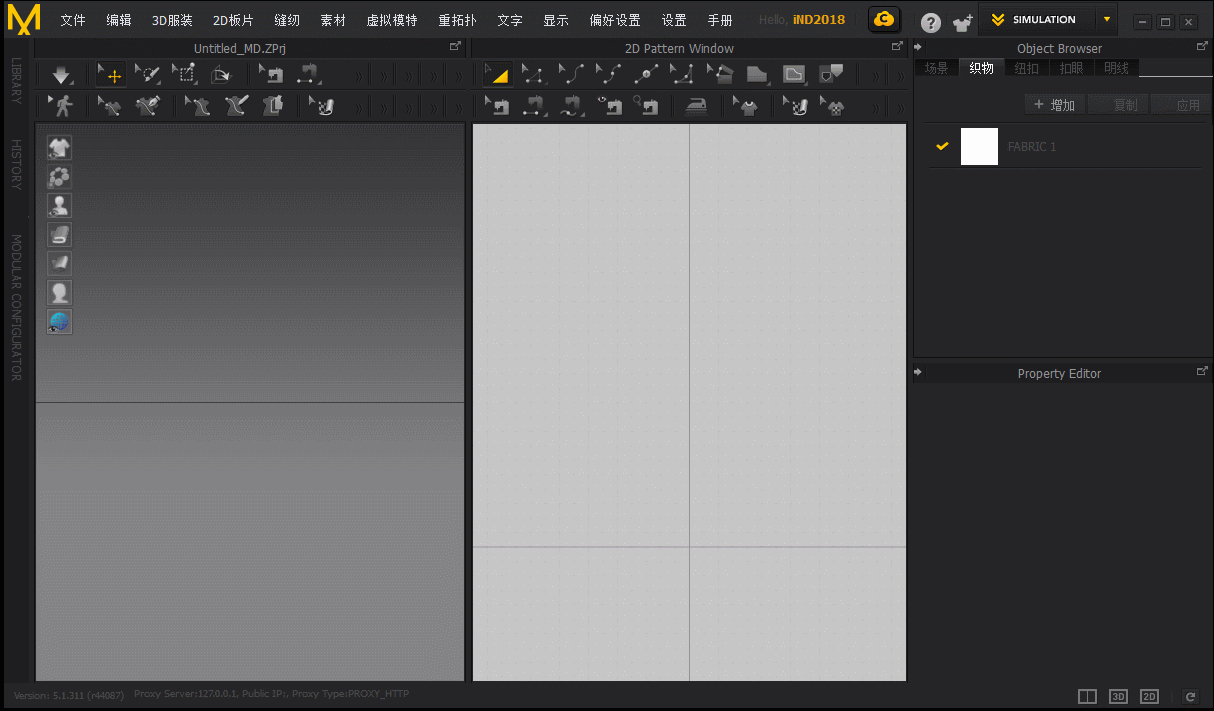Select the Steam iron tool
The height and width of the screenshot is (711, 1214).
pyautogui.click(x=695, y=106)
